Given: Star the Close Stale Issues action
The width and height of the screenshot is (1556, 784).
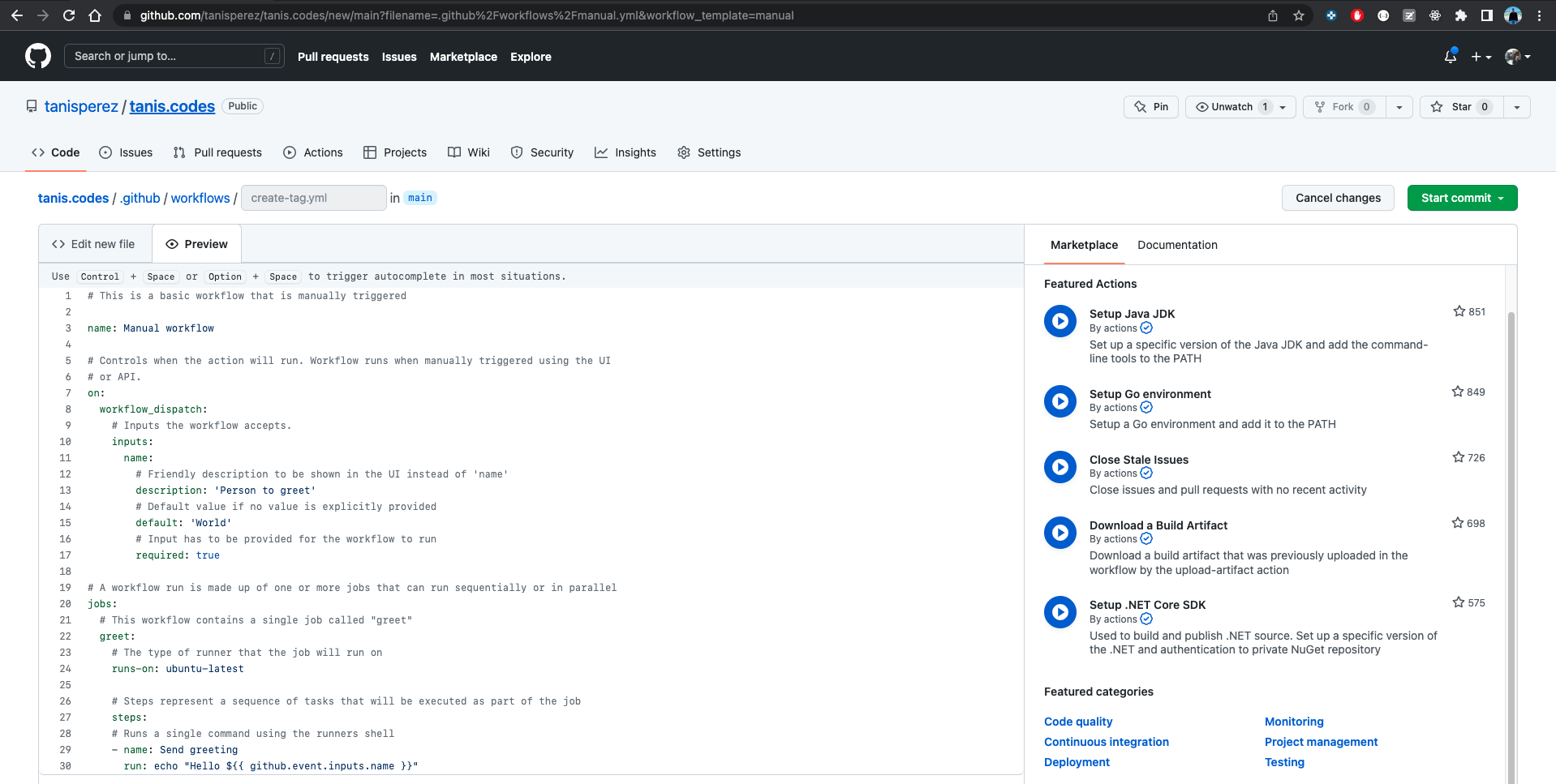Looking at the screenshot, I should (x=1458, y=457).
